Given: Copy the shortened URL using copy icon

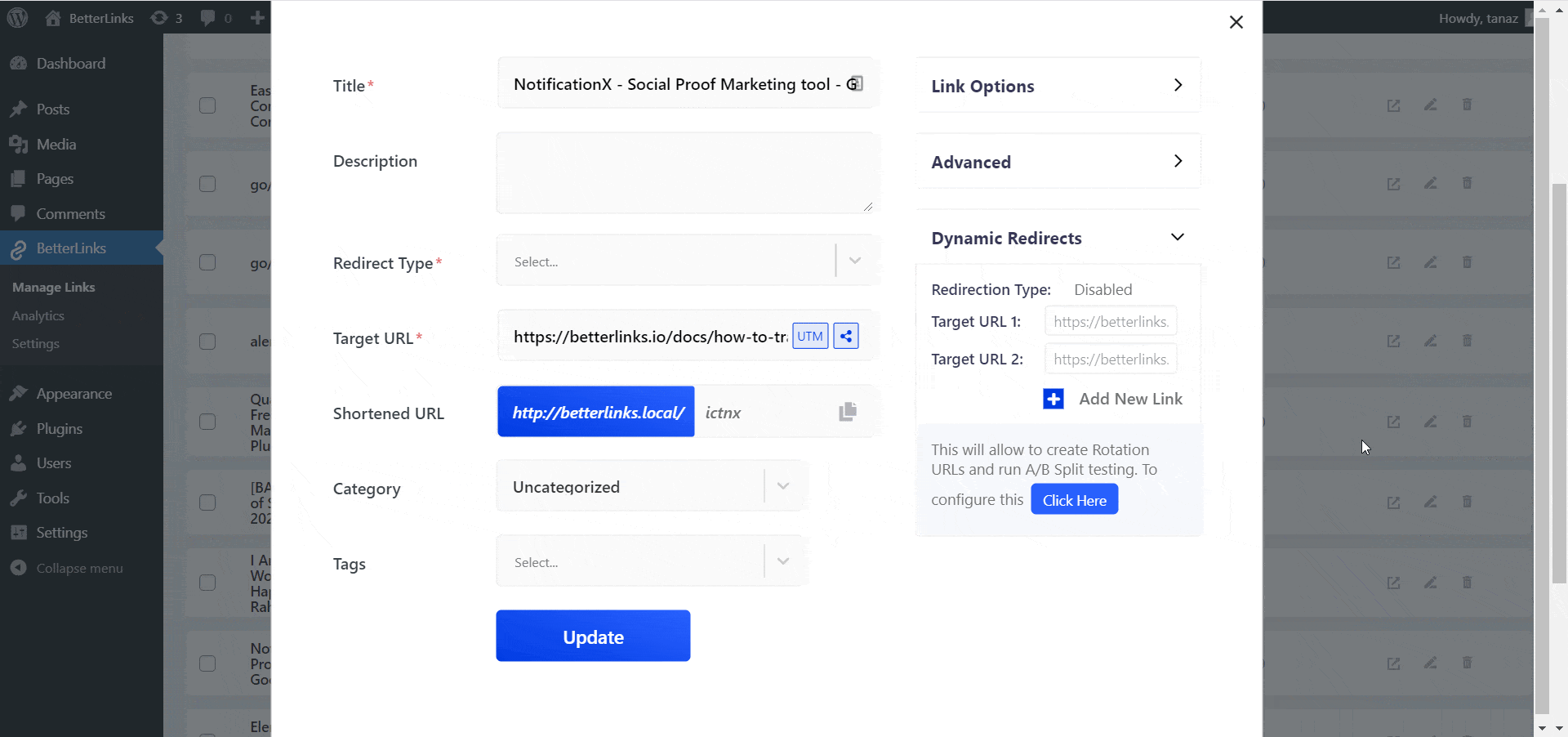Looking at the screenshot, I should (847, 412).
